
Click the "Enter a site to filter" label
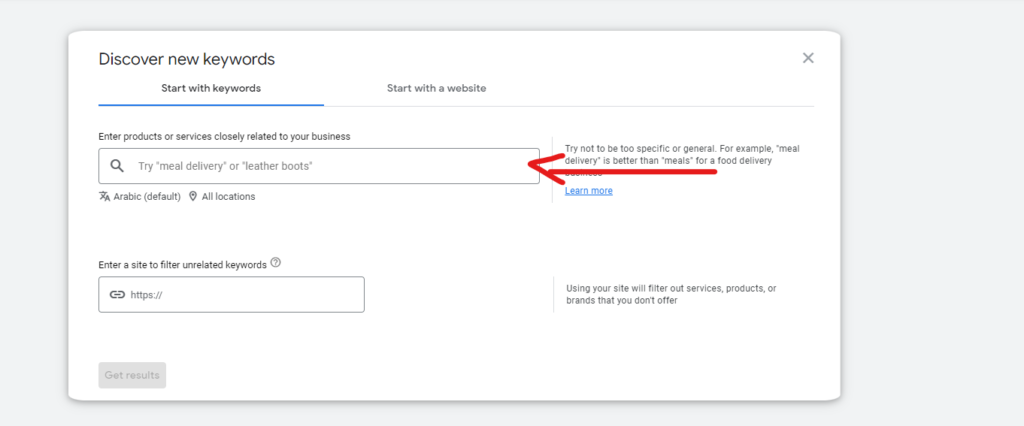[x=182, y=265]
